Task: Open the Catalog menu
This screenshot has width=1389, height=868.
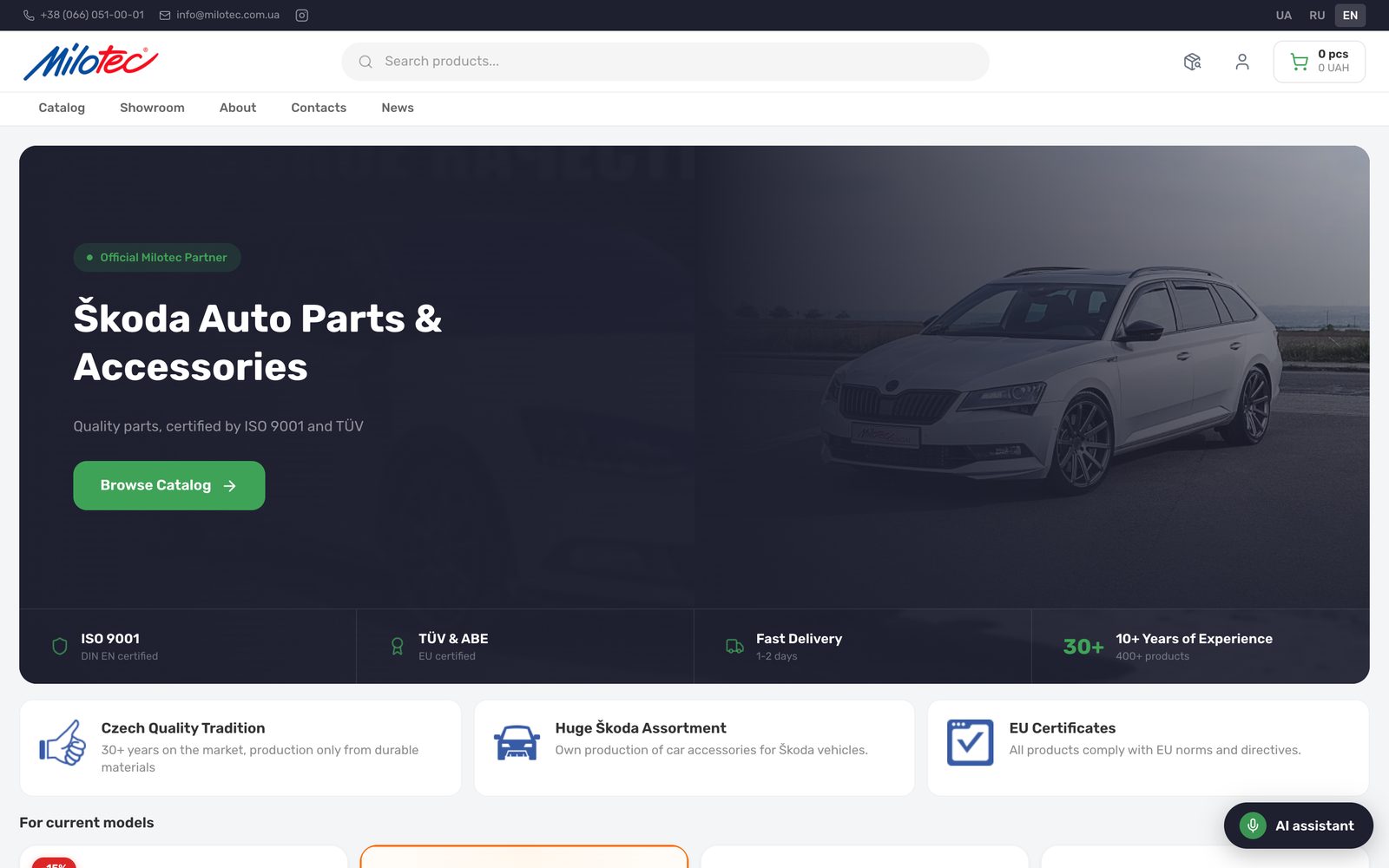Action: [62, 108]
